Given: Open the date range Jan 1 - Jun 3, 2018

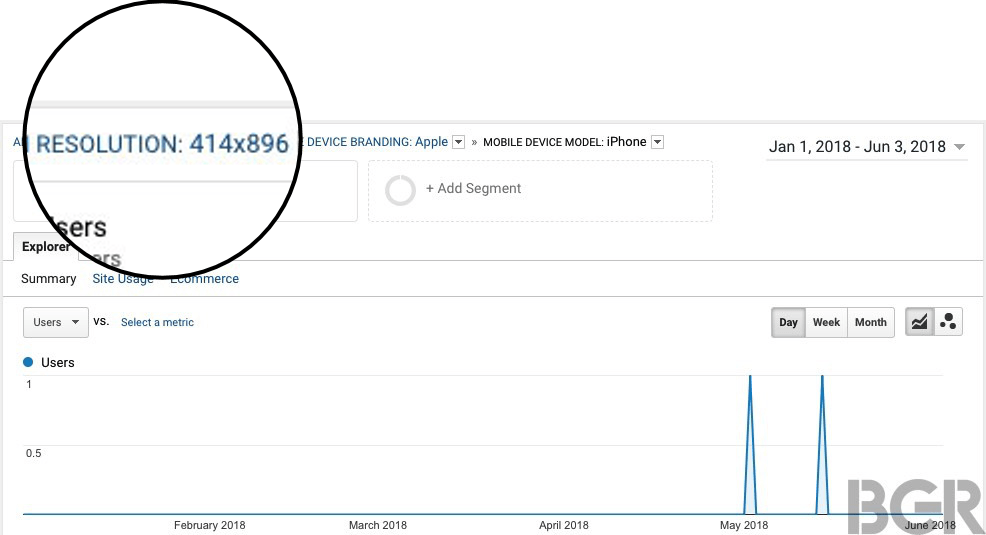Looking at the screenshot, I should coord(866,147).
